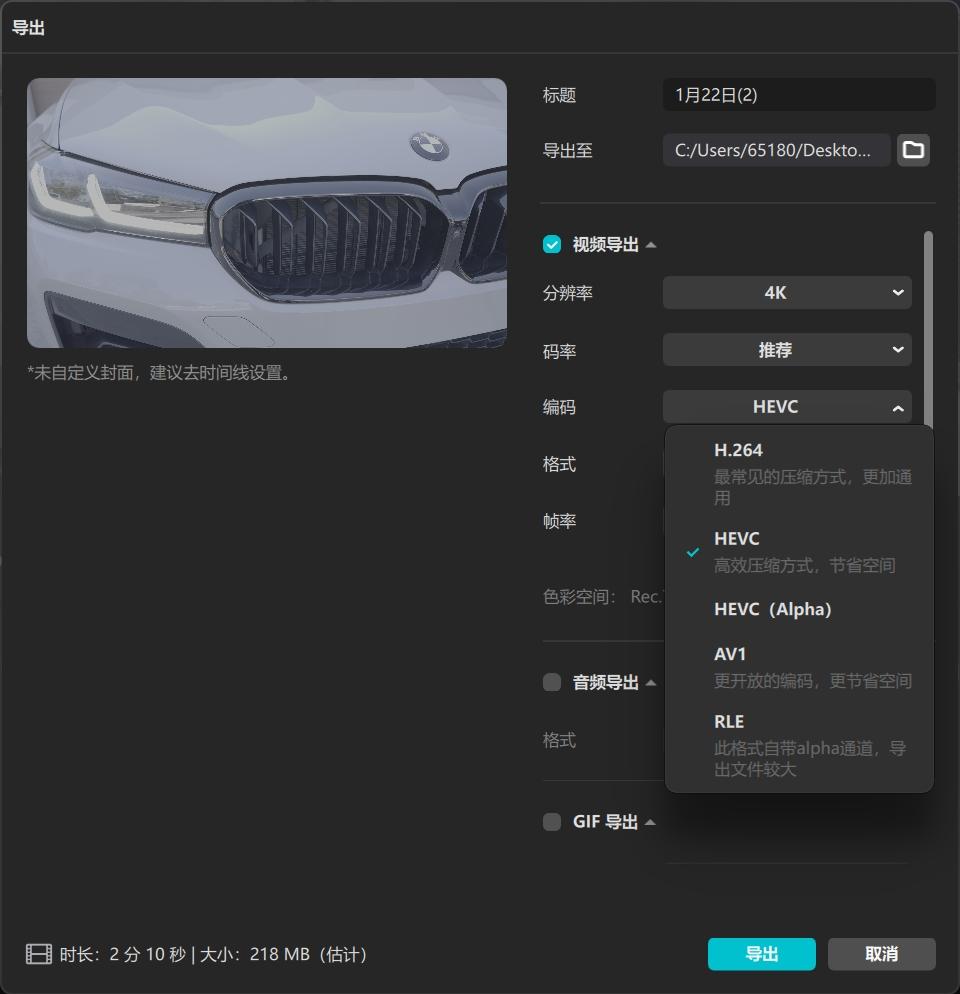Image resolution: width=960 pixels, height=994 pixels.
Task: Click the 标题 title field showing 1月22日(2)
Action: (798, 94)
